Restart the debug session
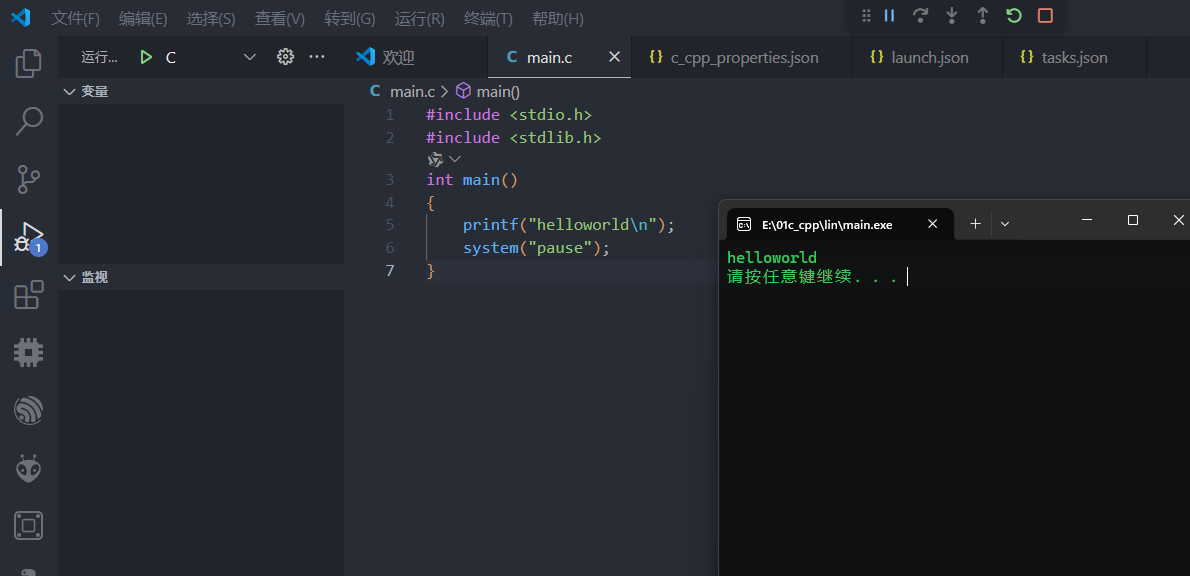This screenshot has width=1190, height=576. (x=1014, y=16)
